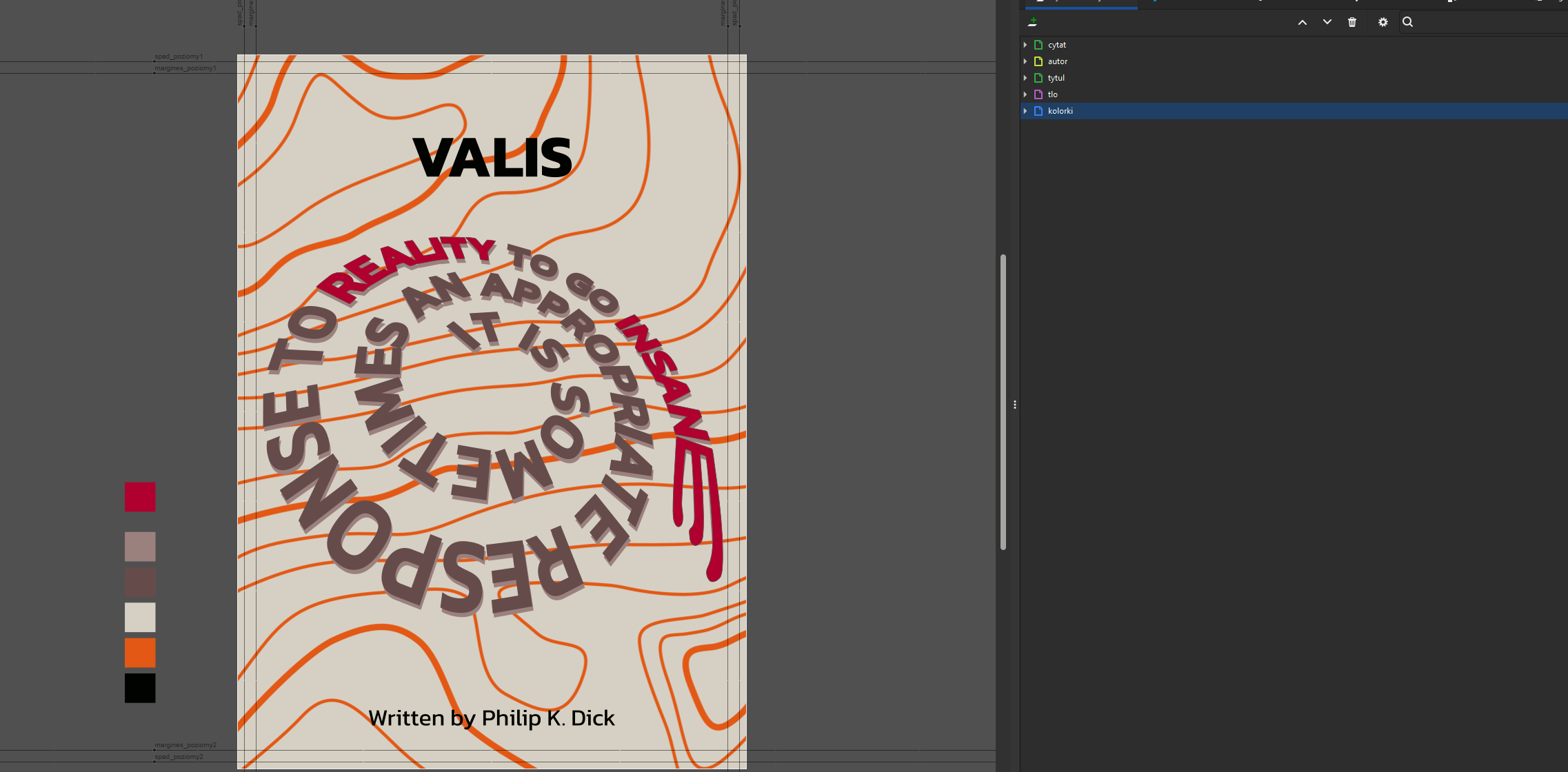This screenshot has width=1568, height=772.
Task: Select the black color swatch
Action: tap(140, 689)
